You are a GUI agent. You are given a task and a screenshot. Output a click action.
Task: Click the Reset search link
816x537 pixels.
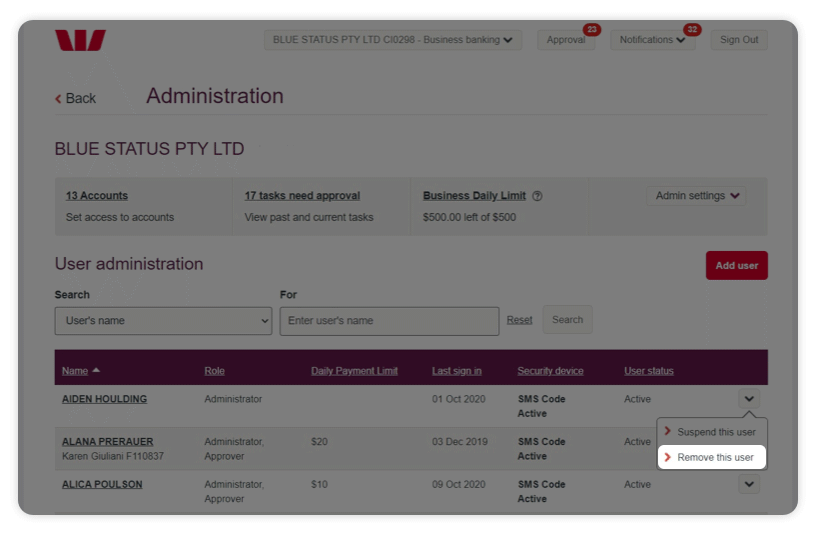tap(519, 320)
